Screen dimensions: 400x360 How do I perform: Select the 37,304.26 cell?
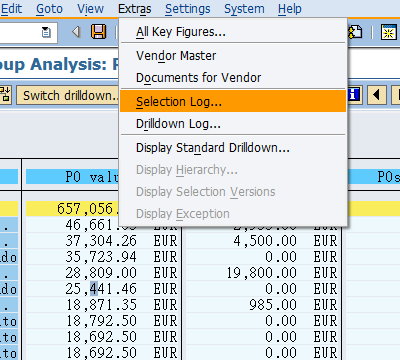101,241
